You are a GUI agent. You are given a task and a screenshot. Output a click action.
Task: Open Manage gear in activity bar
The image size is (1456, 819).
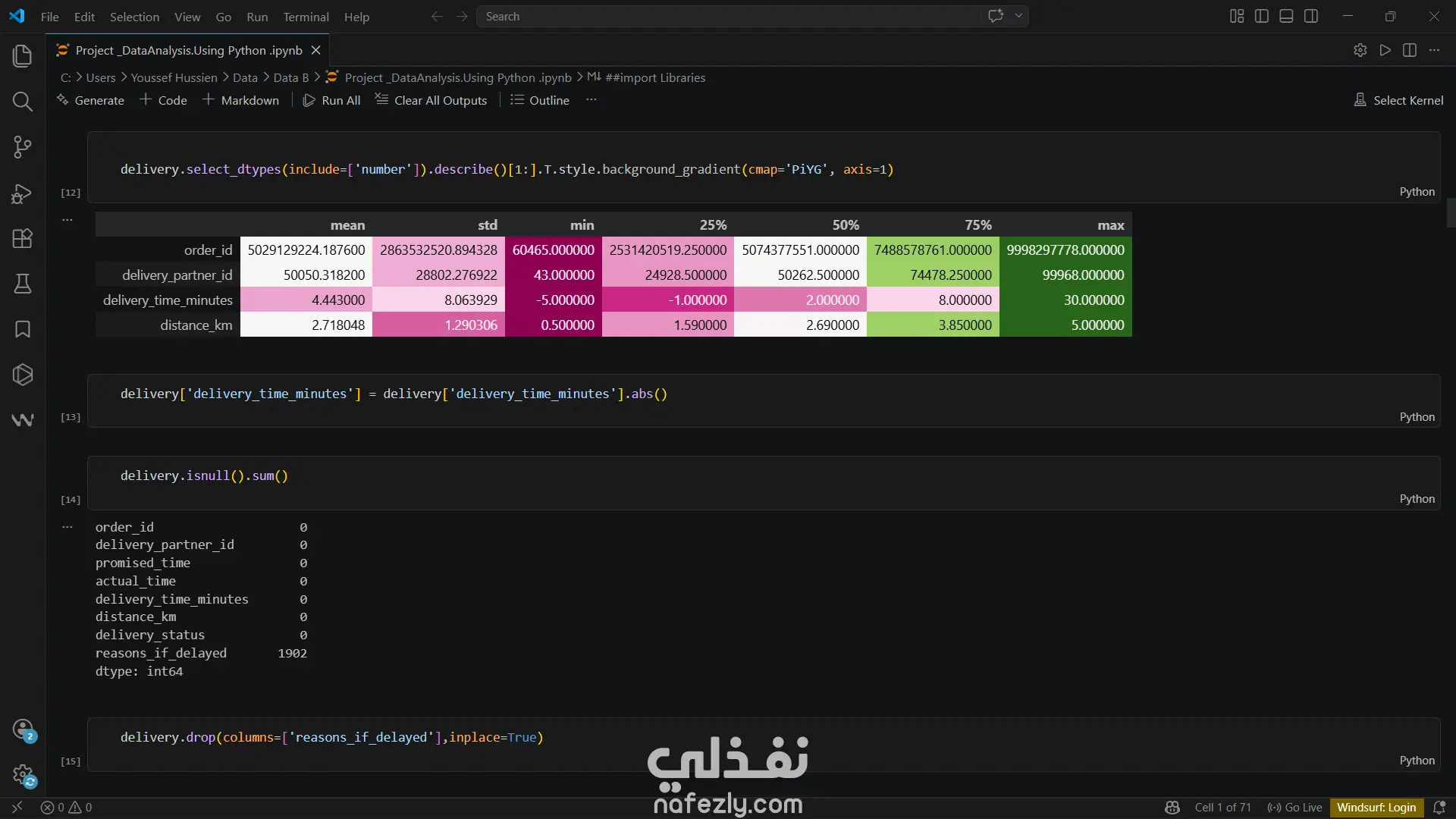point(23,774)
